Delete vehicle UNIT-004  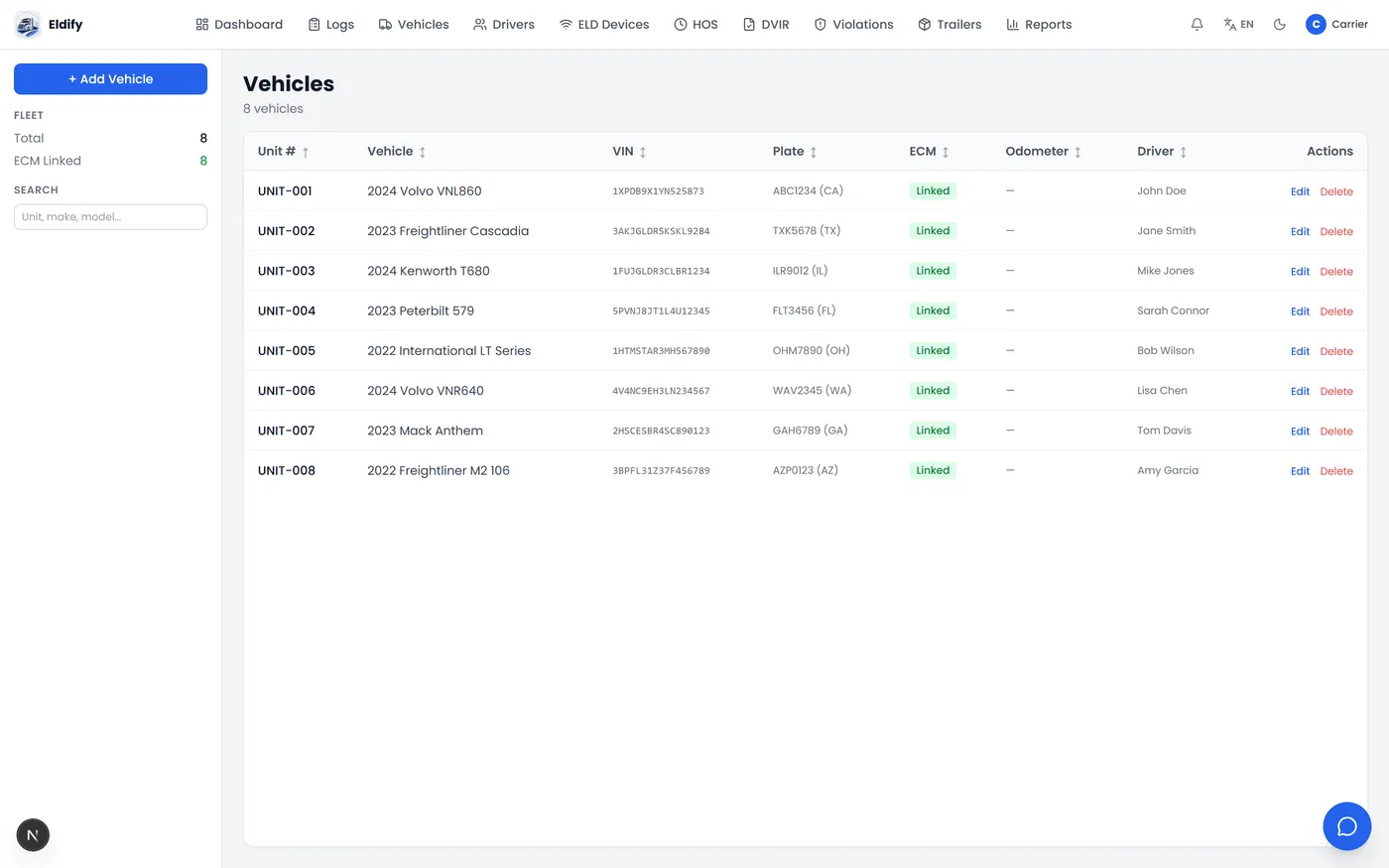pos(1336,311)
